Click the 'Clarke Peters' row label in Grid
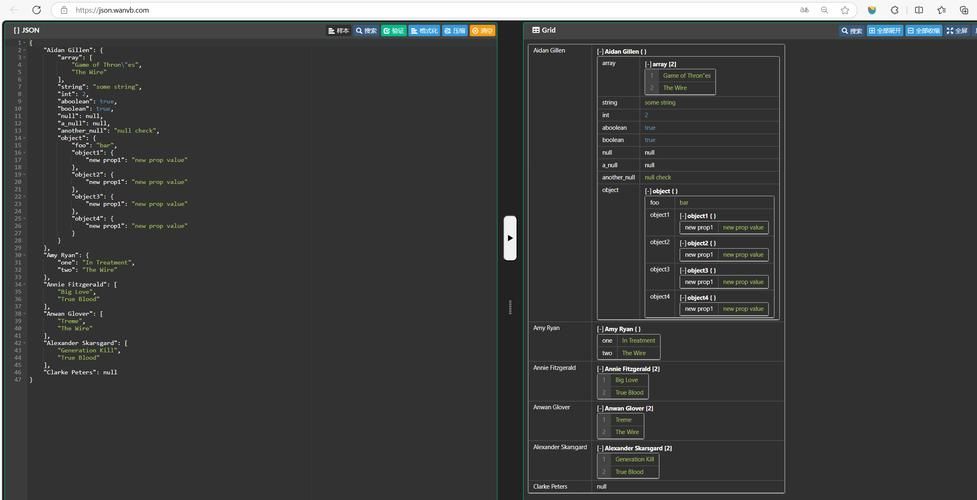Screen dimensions: 977x500 tap(550, 486)
